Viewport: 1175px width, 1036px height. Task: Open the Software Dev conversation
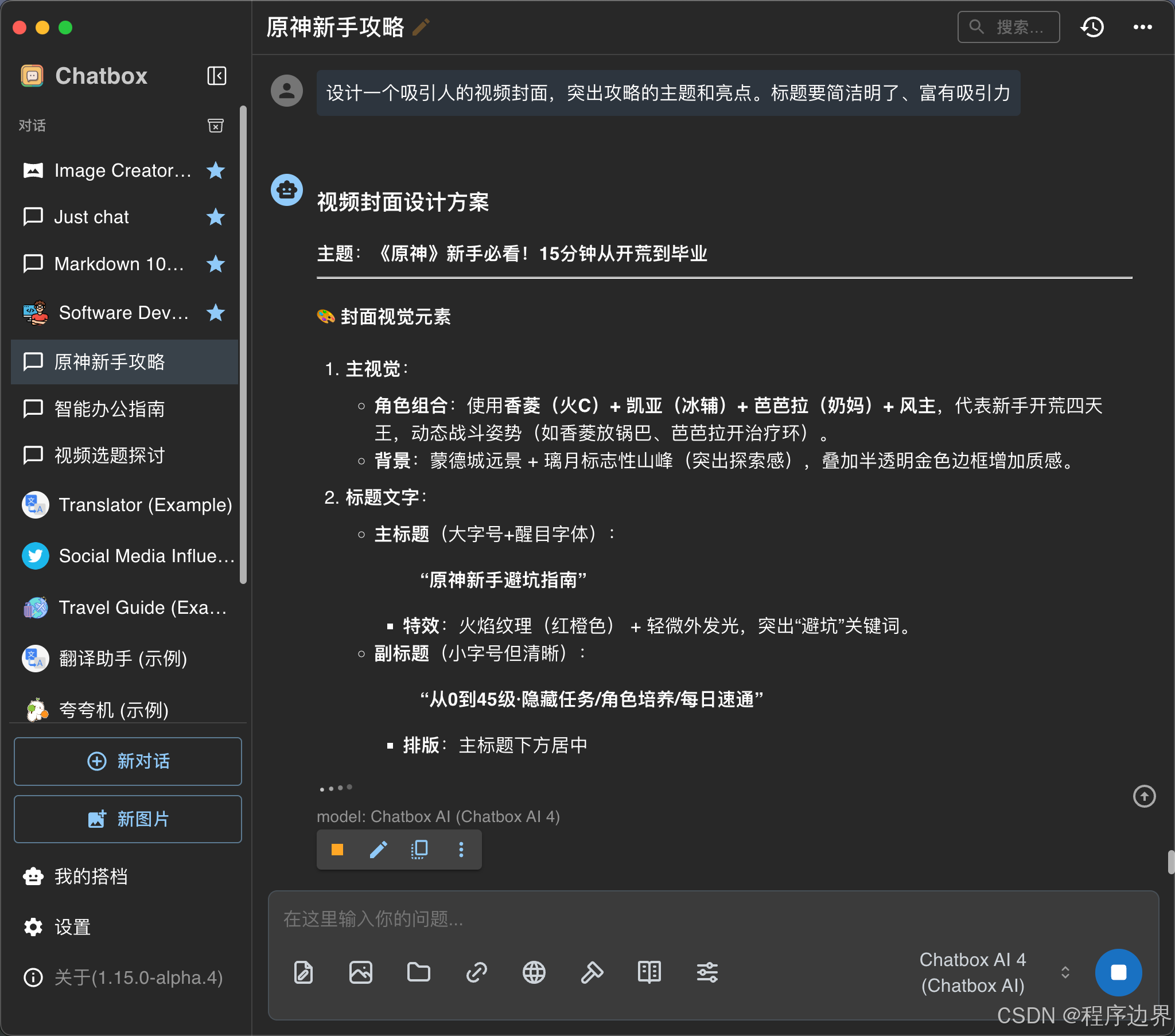(124, 313)
